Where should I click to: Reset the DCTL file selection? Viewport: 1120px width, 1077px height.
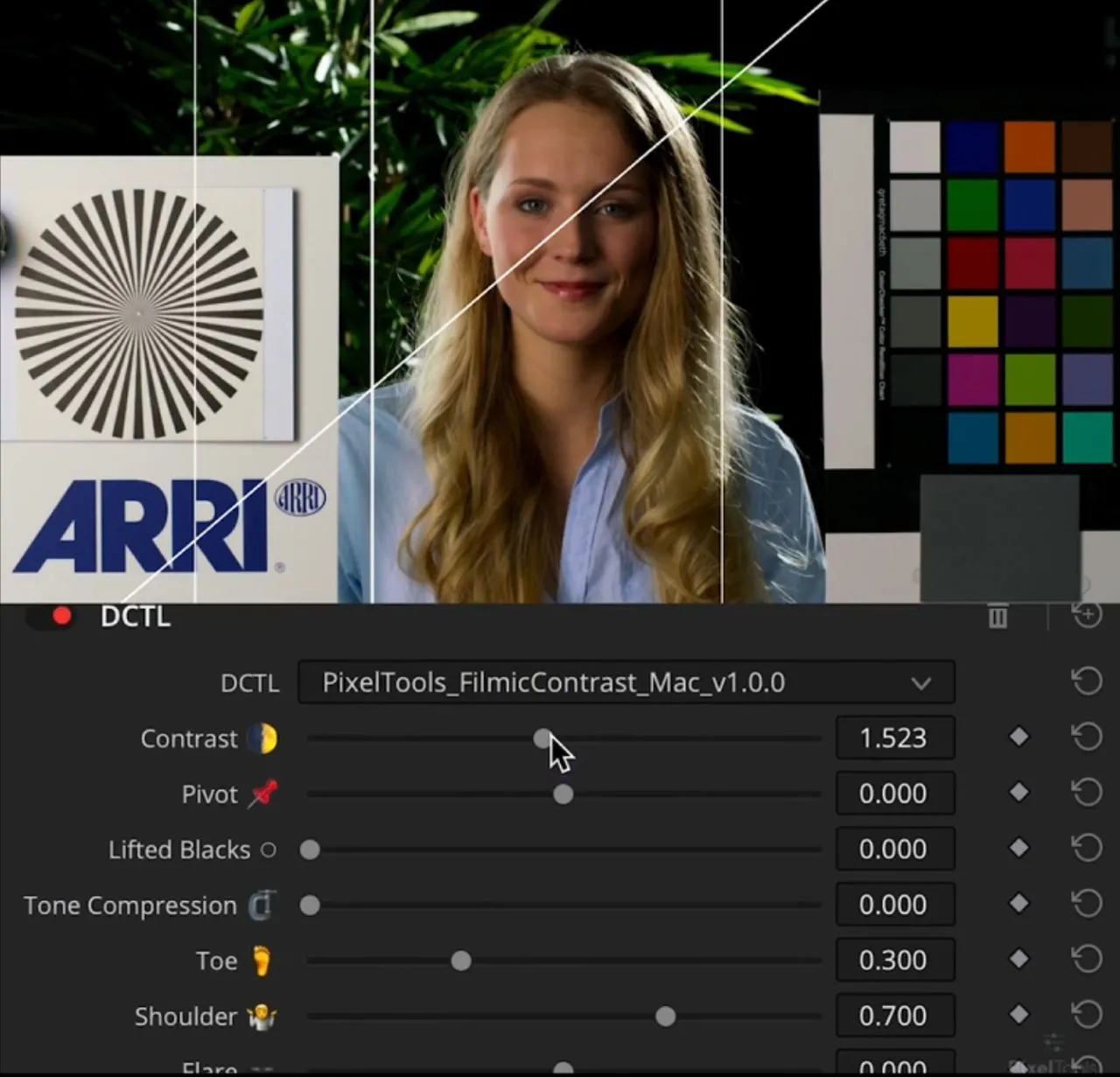coord(1087,682)
